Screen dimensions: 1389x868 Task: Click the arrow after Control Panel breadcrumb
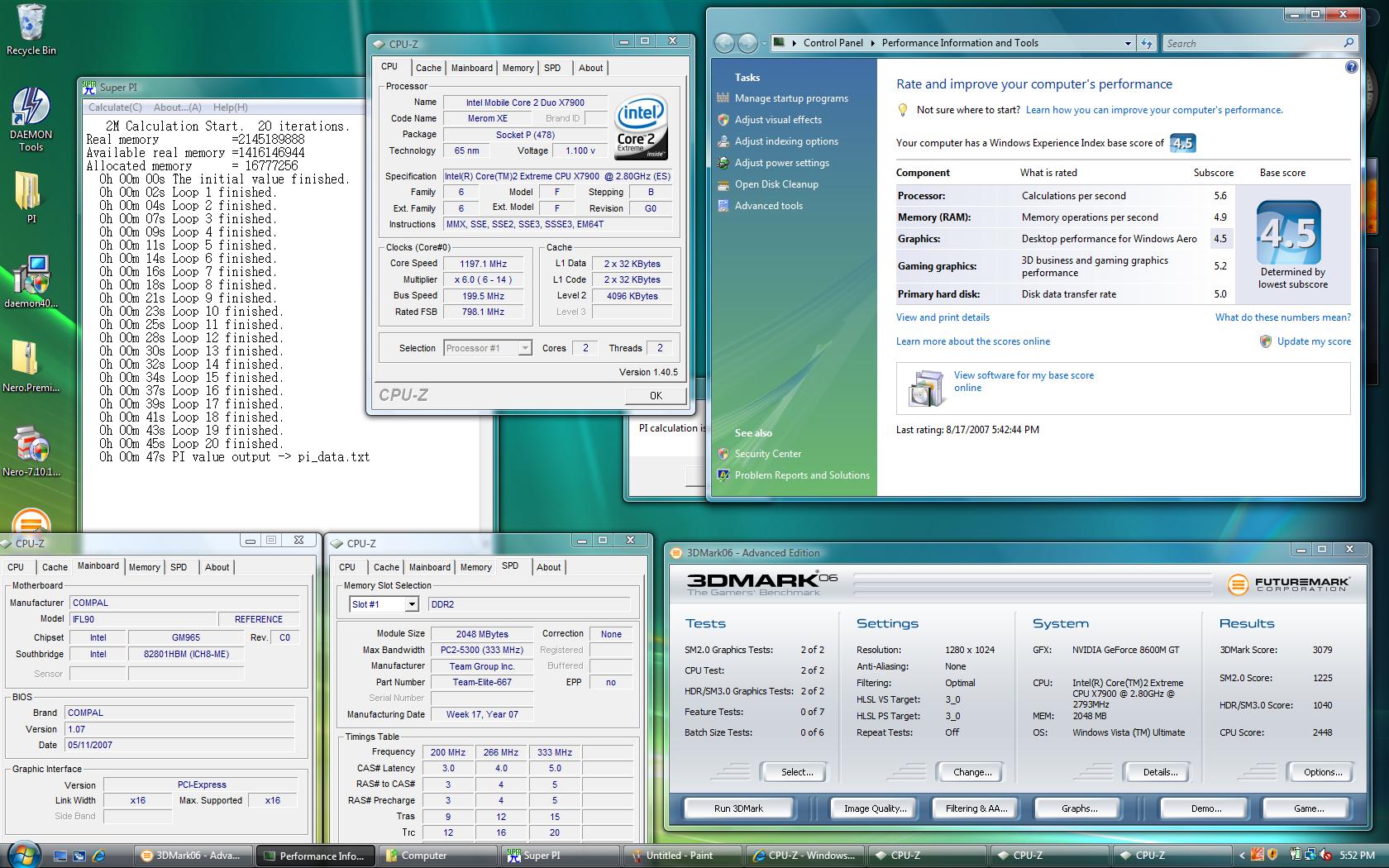(x=872, y=43)
